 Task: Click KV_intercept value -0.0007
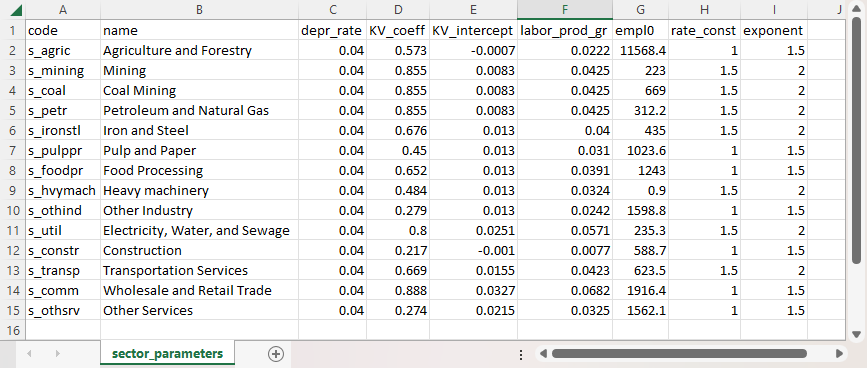473,50
